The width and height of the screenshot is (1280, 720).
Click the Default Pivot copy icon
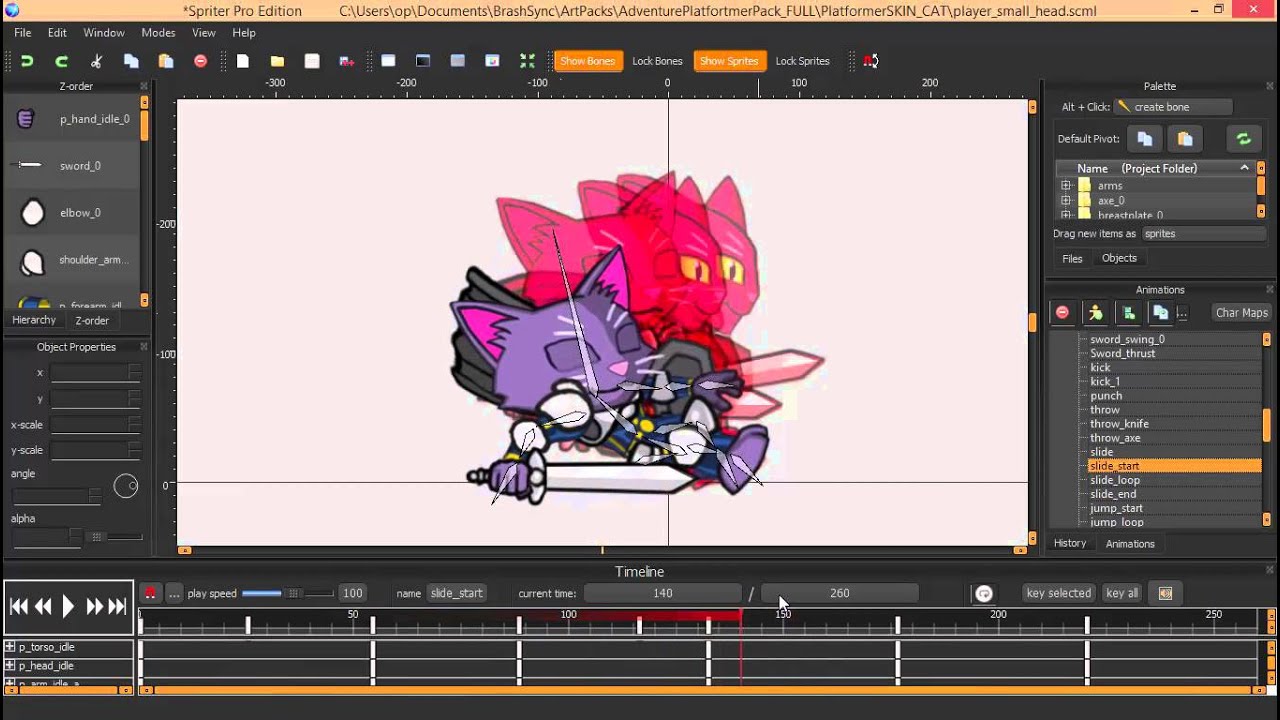pos(1145,139)
